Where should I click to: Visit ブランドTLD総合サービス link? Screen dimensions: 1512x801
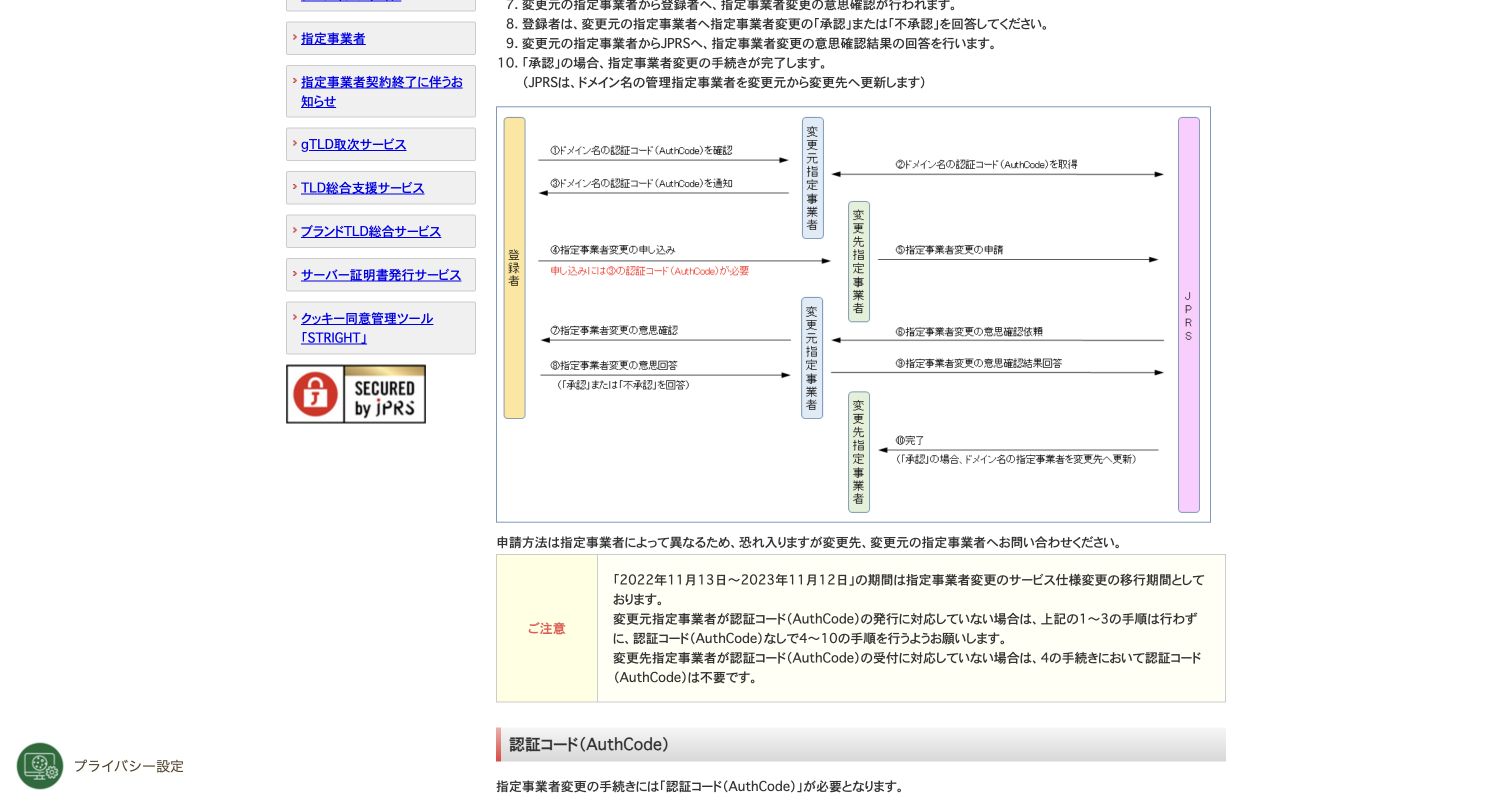(x=371, y=231)
